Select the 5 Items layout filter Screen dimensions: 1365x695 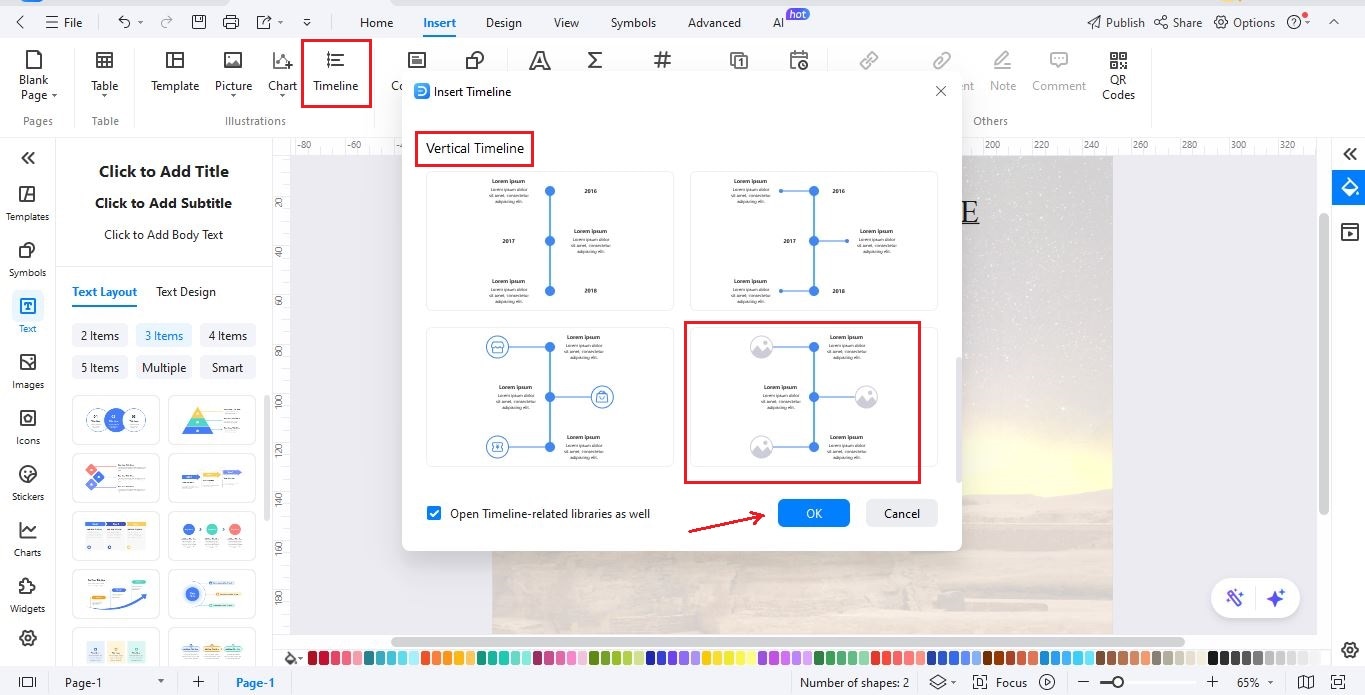coord(100,368)
